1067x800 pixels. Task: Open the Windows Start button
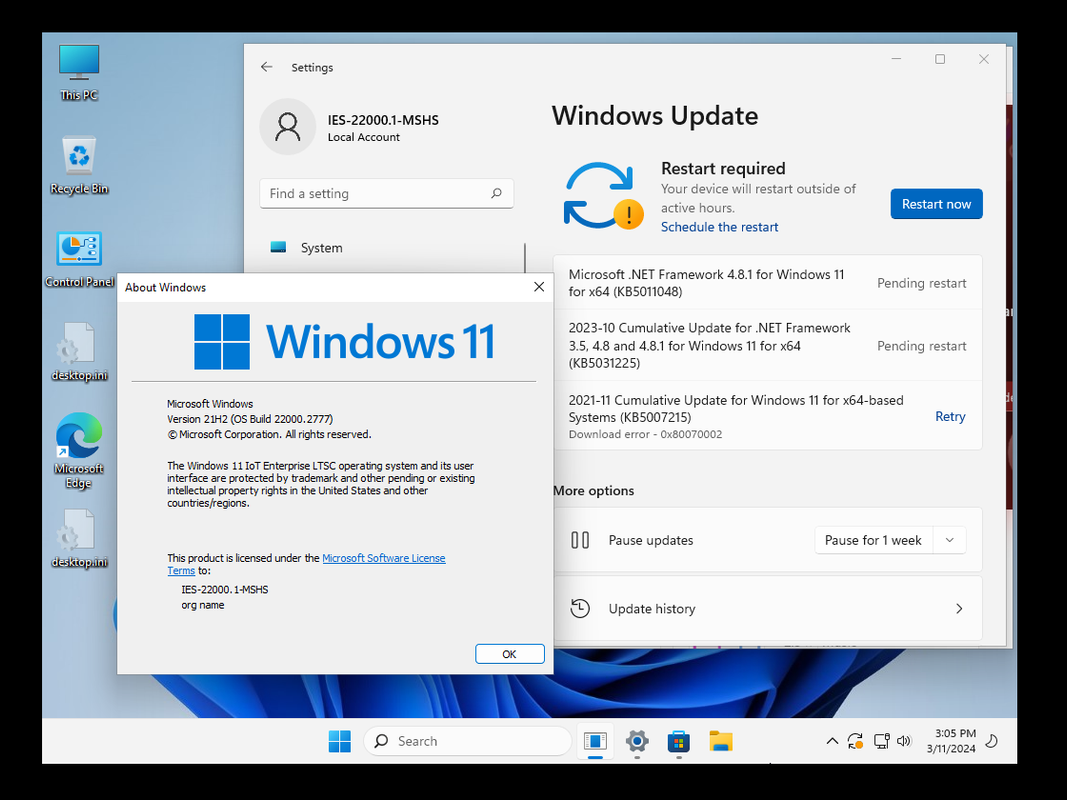[x=340, y=741]
